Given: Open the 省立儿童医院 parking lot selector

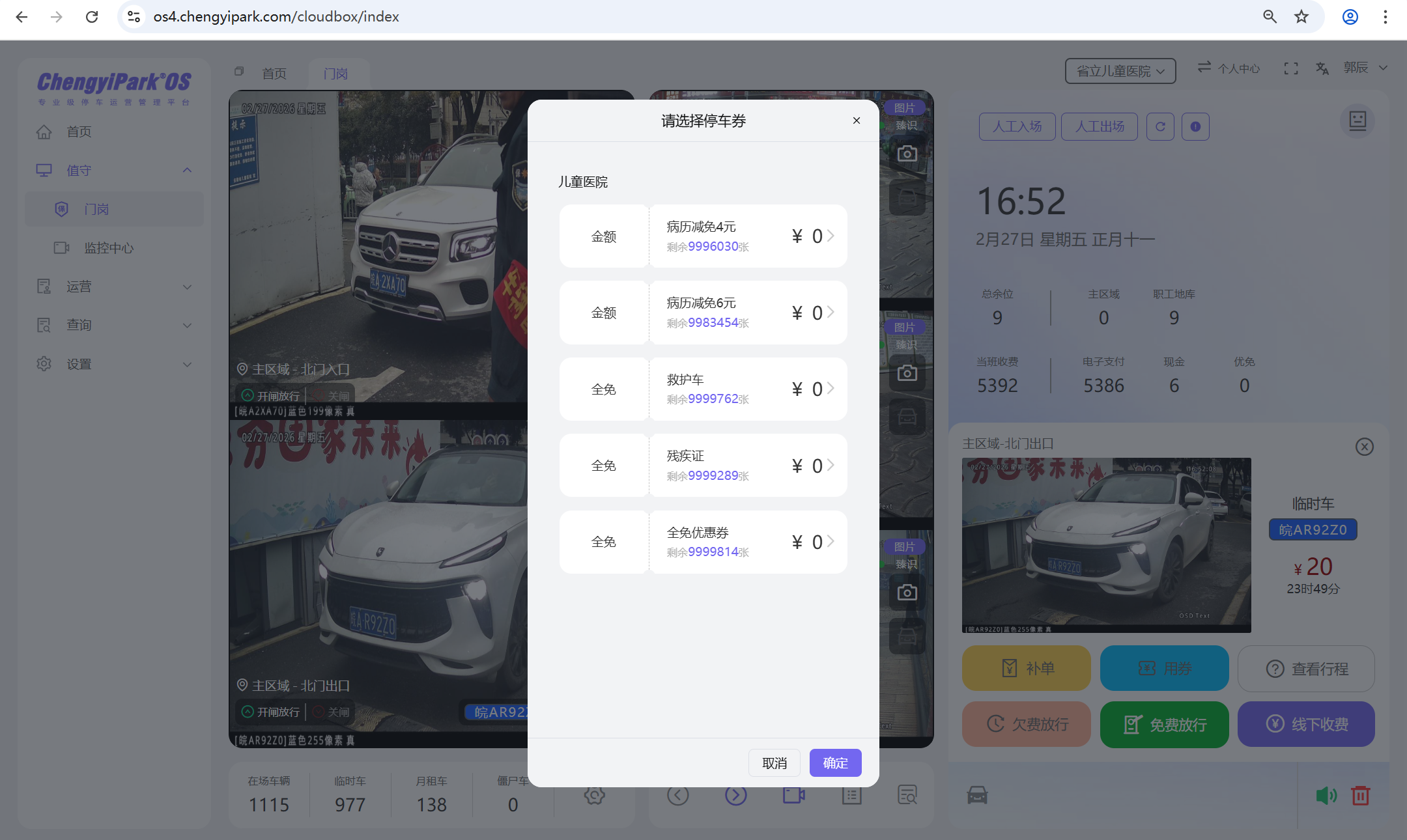Looking at the screenshot, I should click(1120, 71).
